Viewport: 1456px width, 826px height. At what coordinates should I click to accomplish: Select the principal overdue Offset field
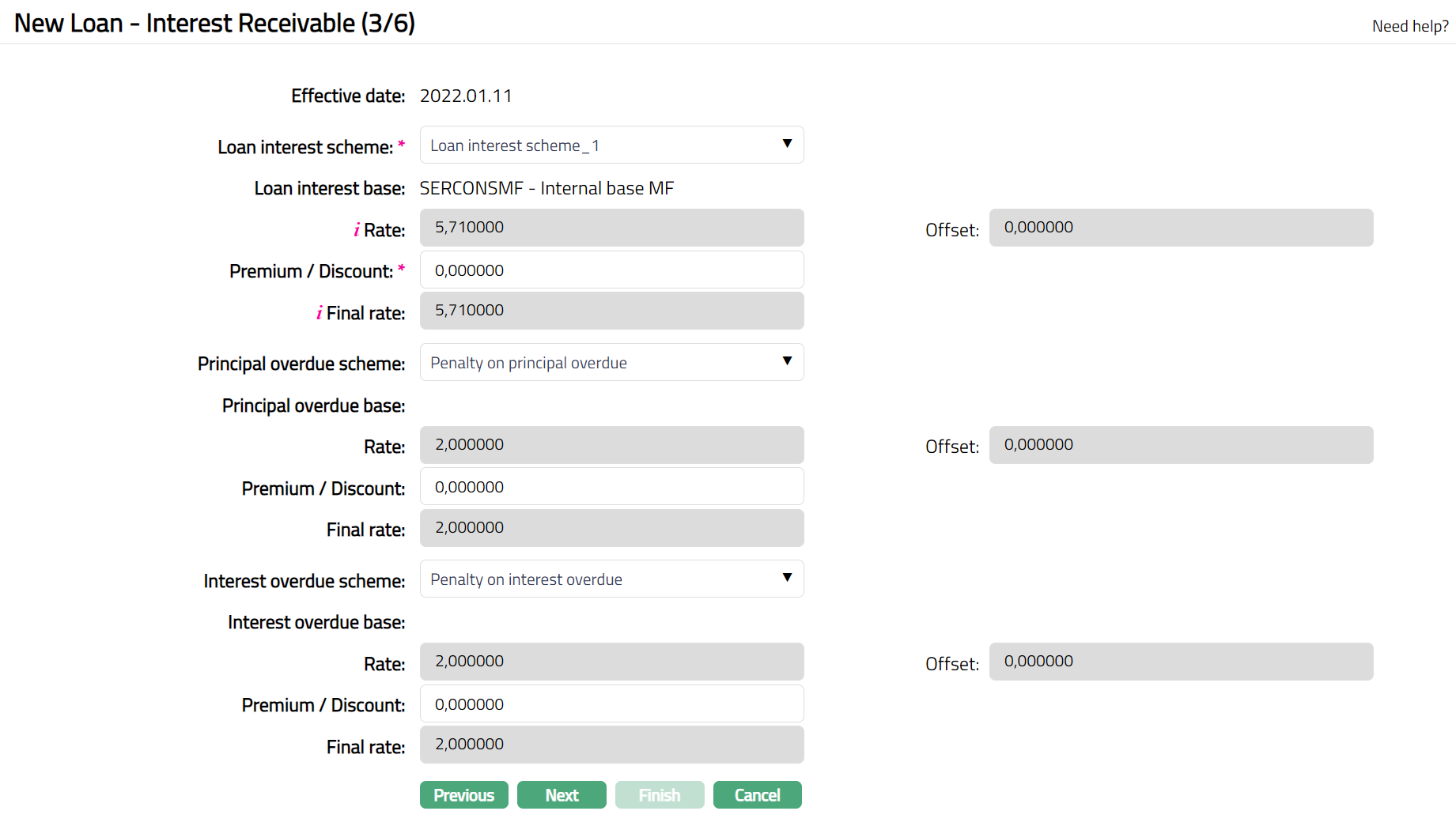click(x=1181, y=445)
